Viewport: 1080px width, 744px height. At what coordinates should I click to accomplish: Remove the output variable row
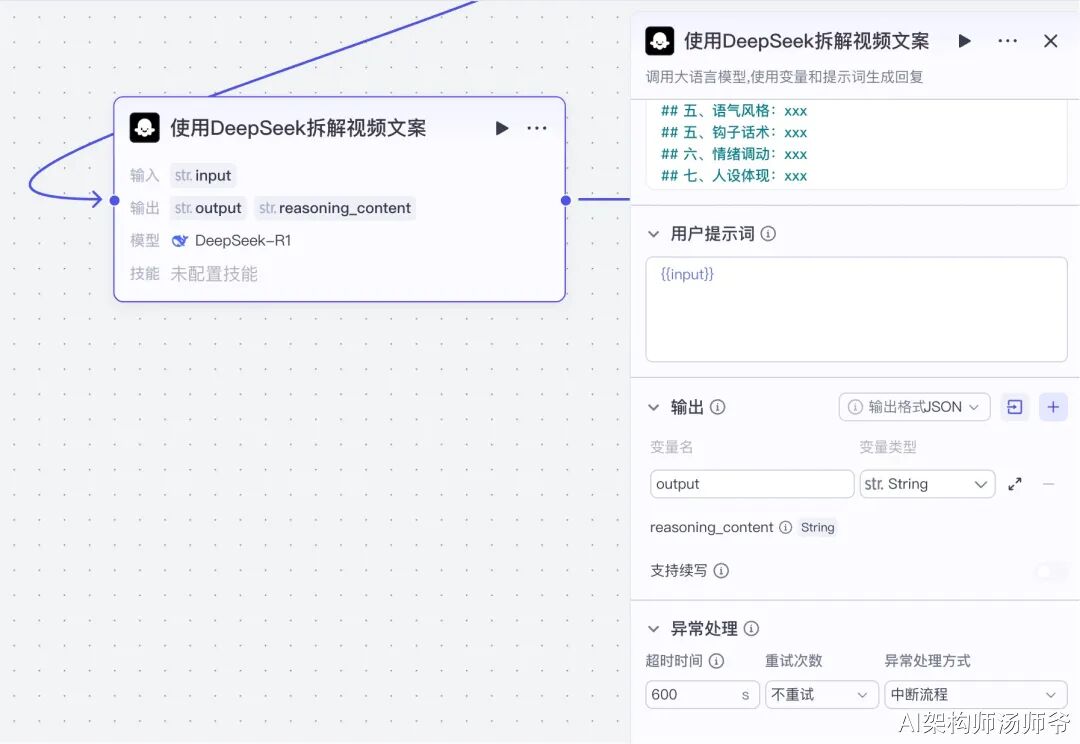click(1048, 484)
